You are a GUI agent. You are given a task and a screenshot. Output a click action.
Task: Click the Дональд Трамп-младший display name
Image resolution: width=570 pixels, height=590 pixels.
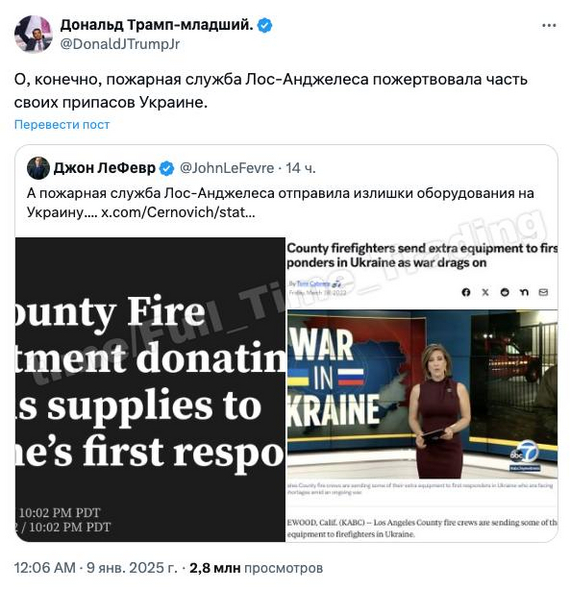tap(157, 25)
